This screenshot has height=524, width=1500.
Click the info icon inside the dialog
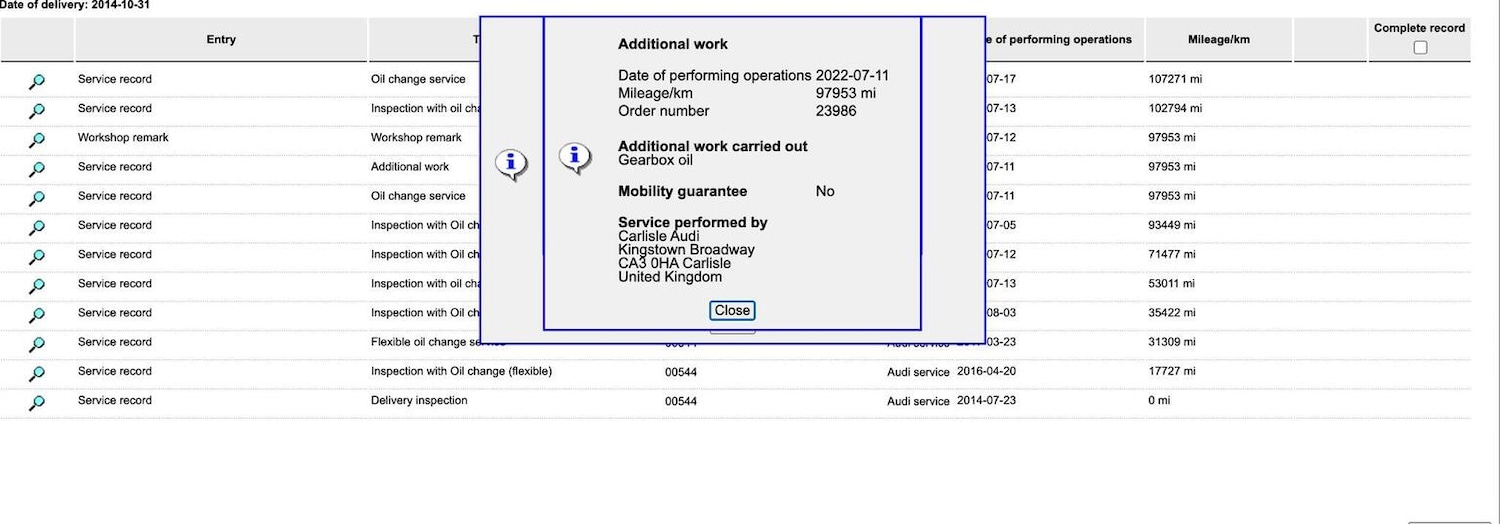[574, 158]
